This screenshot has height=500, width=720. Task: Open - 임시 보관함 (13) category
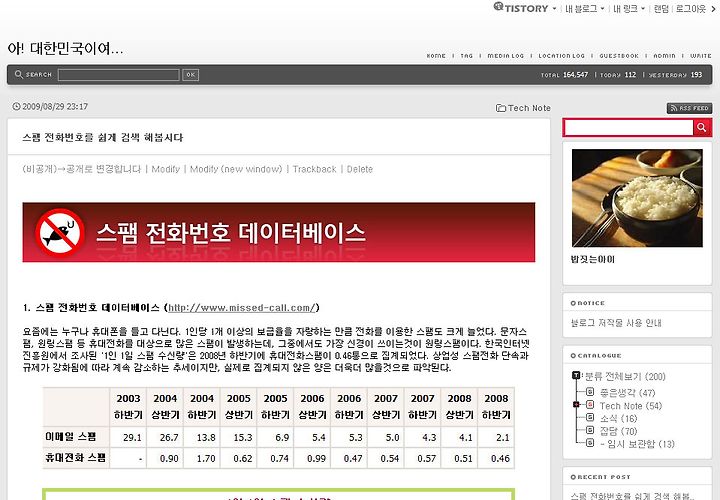637,444
